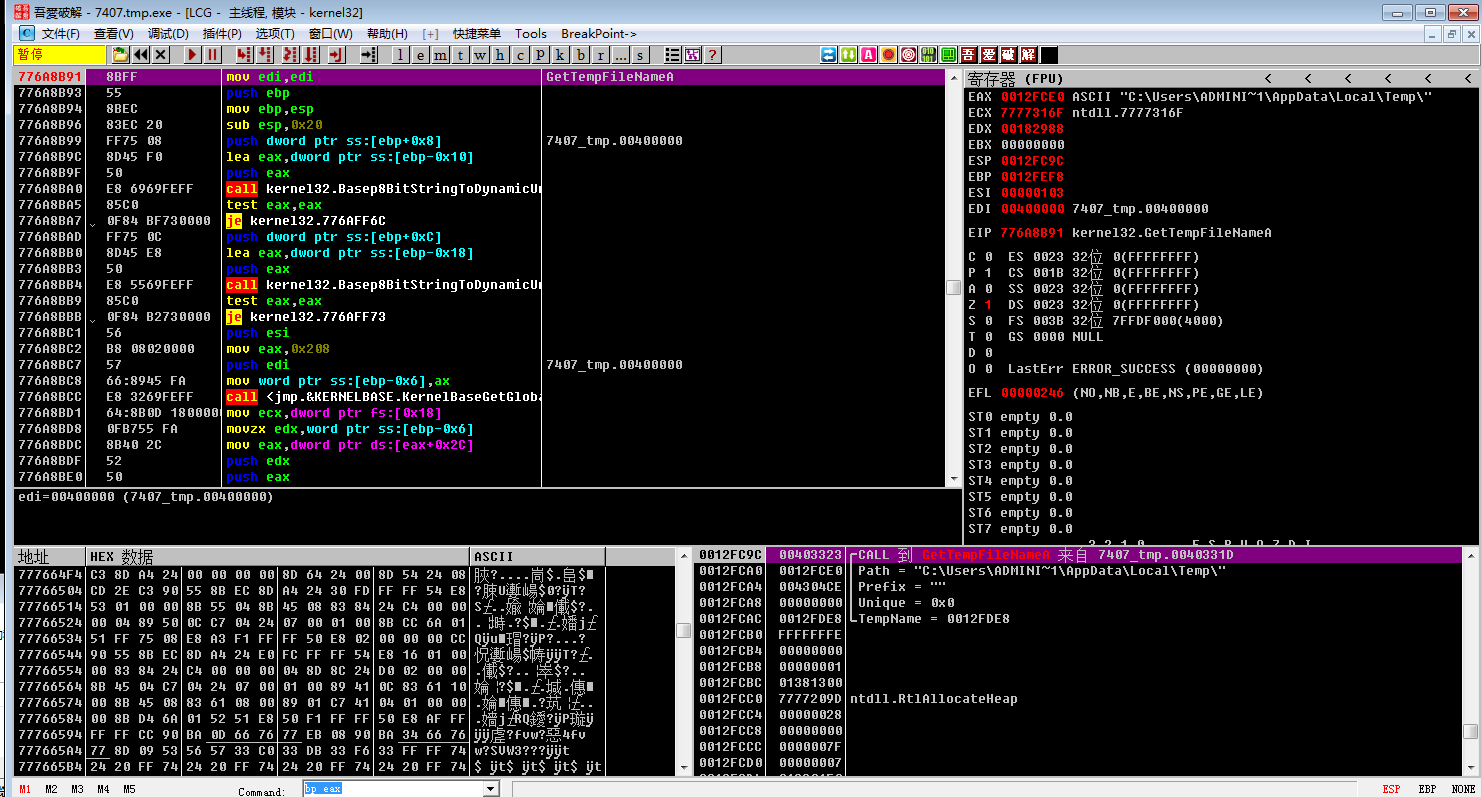Screen dimensions: 1482x797
Task: Click the ASCII column header in dump
Action: 537,557
